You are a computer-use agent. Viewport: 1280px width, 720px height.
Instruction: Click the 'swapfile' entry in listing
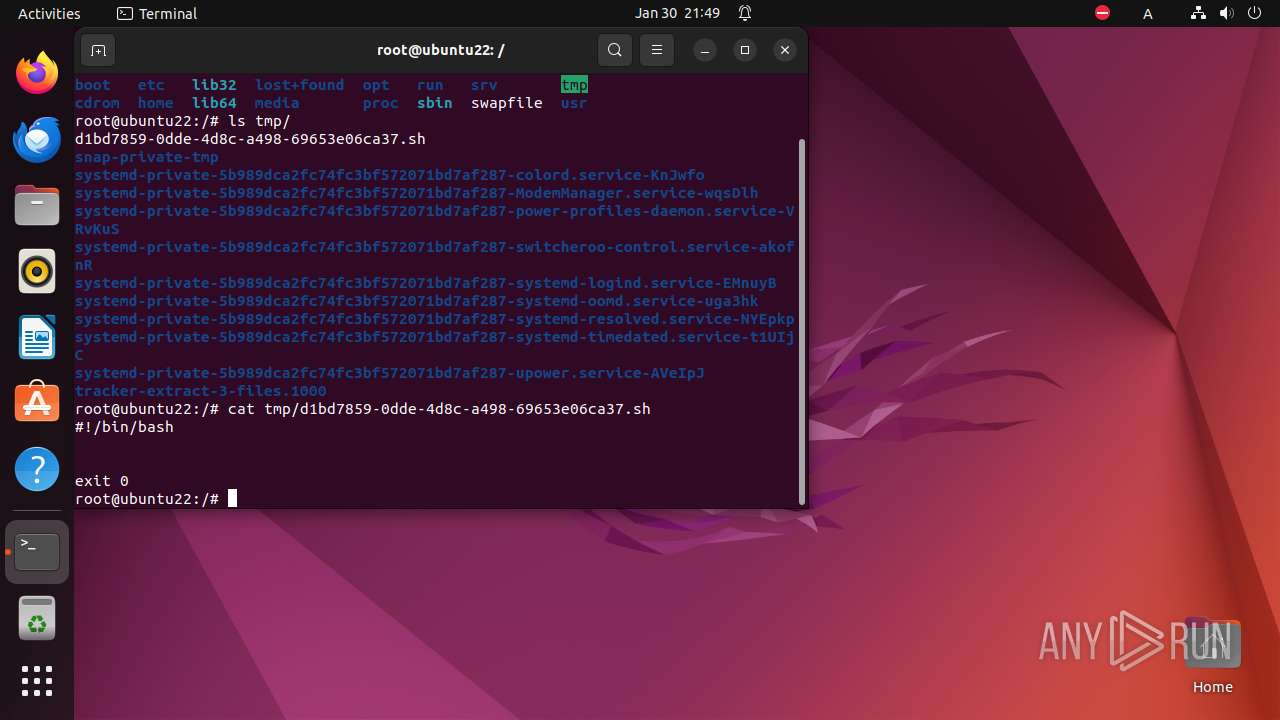tap(507, 103)
